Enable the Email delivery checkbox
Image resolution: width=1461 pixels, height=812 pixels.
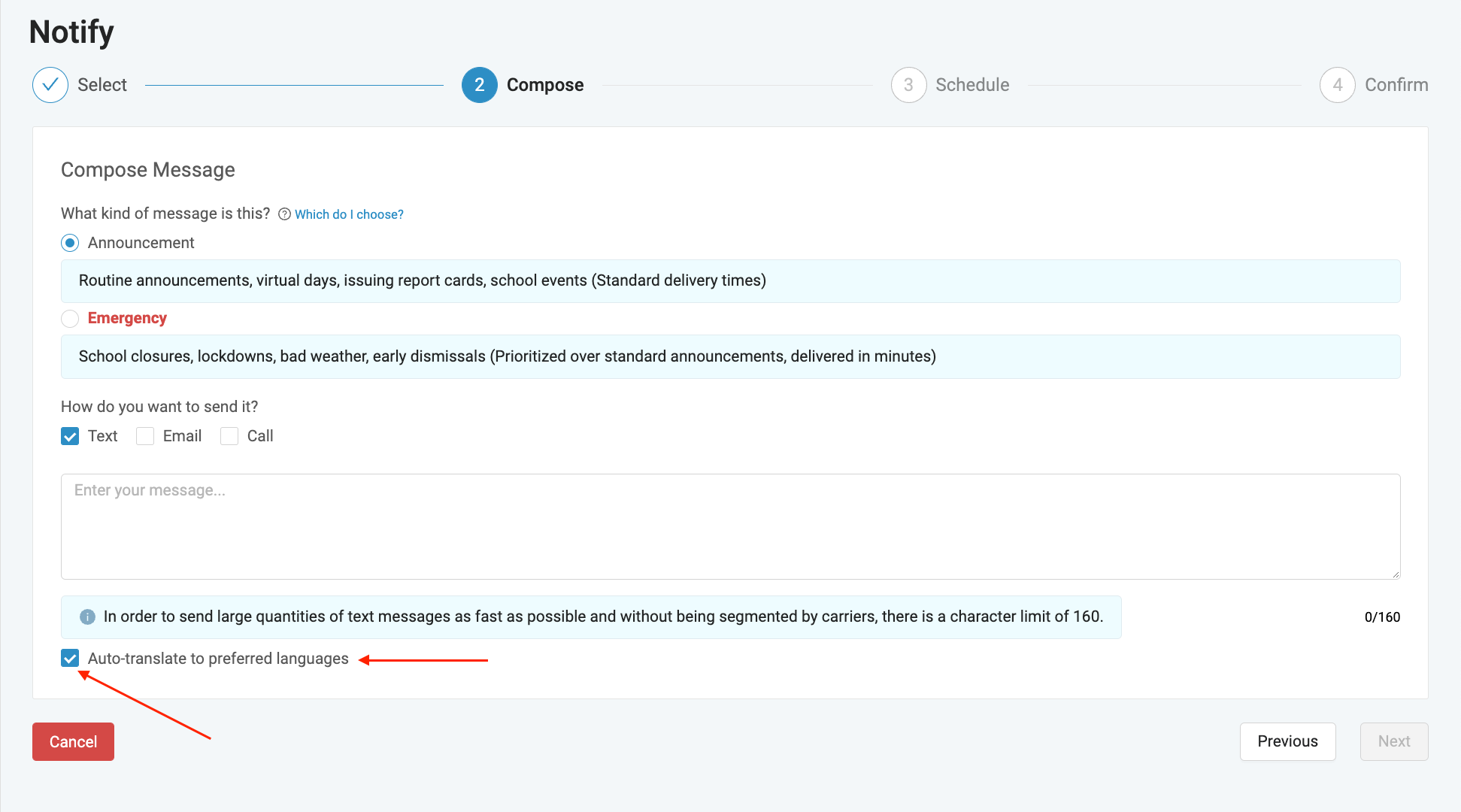pos(145,436)
